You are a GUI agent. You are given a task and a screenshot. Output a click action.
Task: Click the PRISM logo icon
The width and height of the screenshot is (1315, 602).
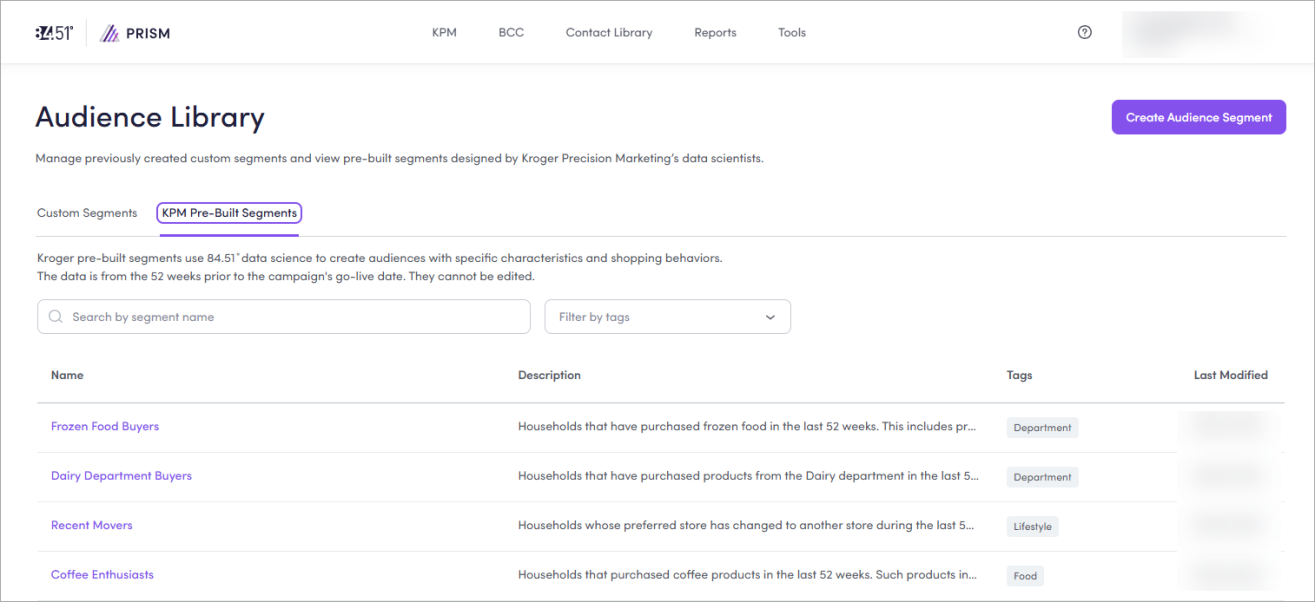coord(110,33)
